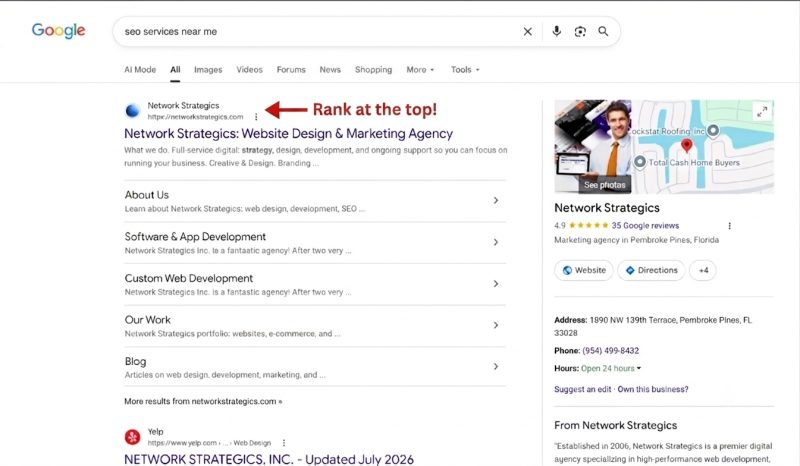The width and height of the screenshot is (800, 466).
Task: Click the five-star rating stars
Action: [588, 226]
